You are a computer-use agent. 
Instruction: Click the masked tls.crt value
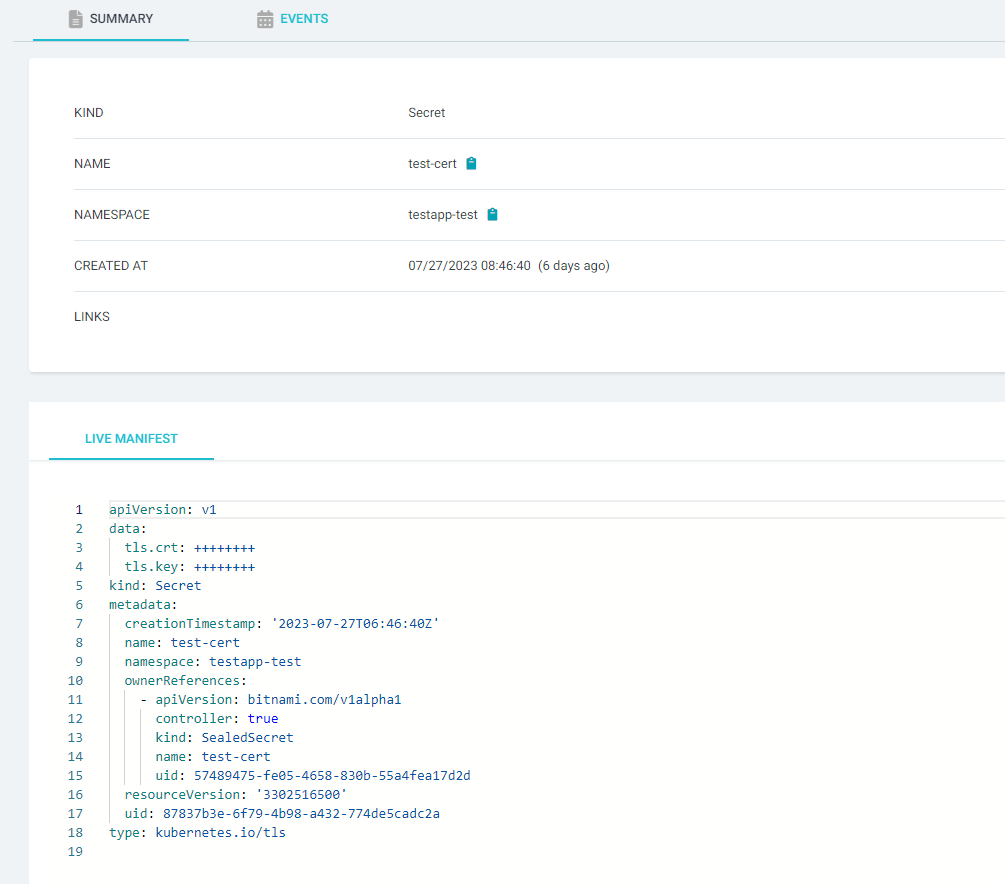224,548
